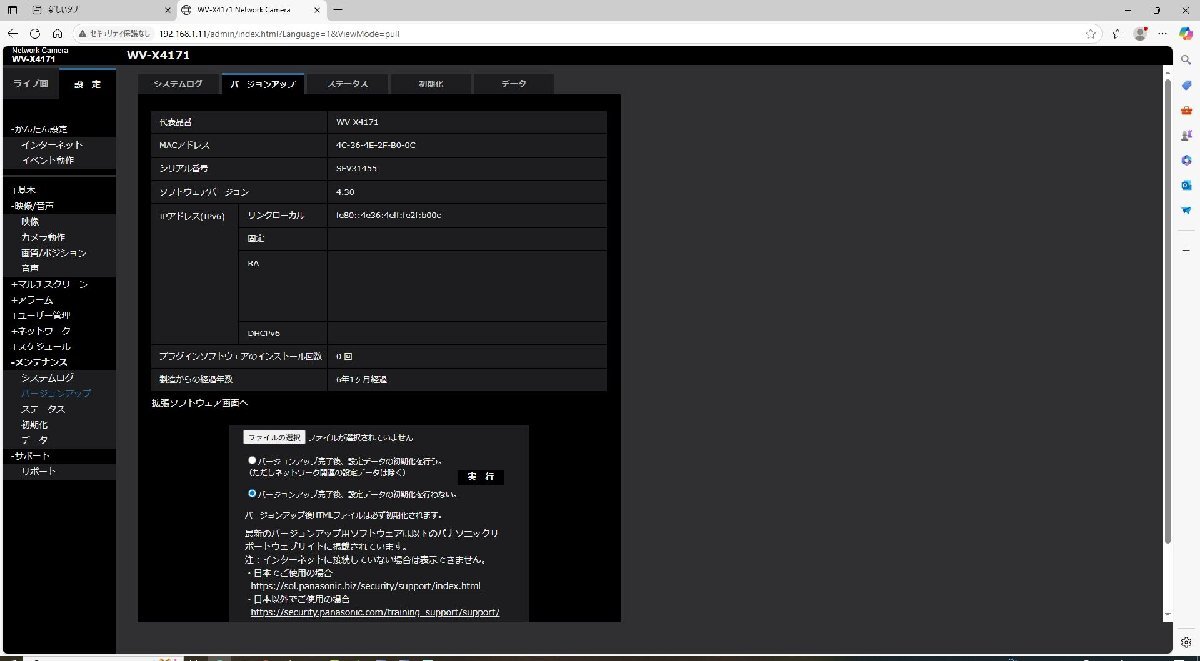Open リポート under サポート
This screenshot has width=1200, height=661.
[38, 471]
